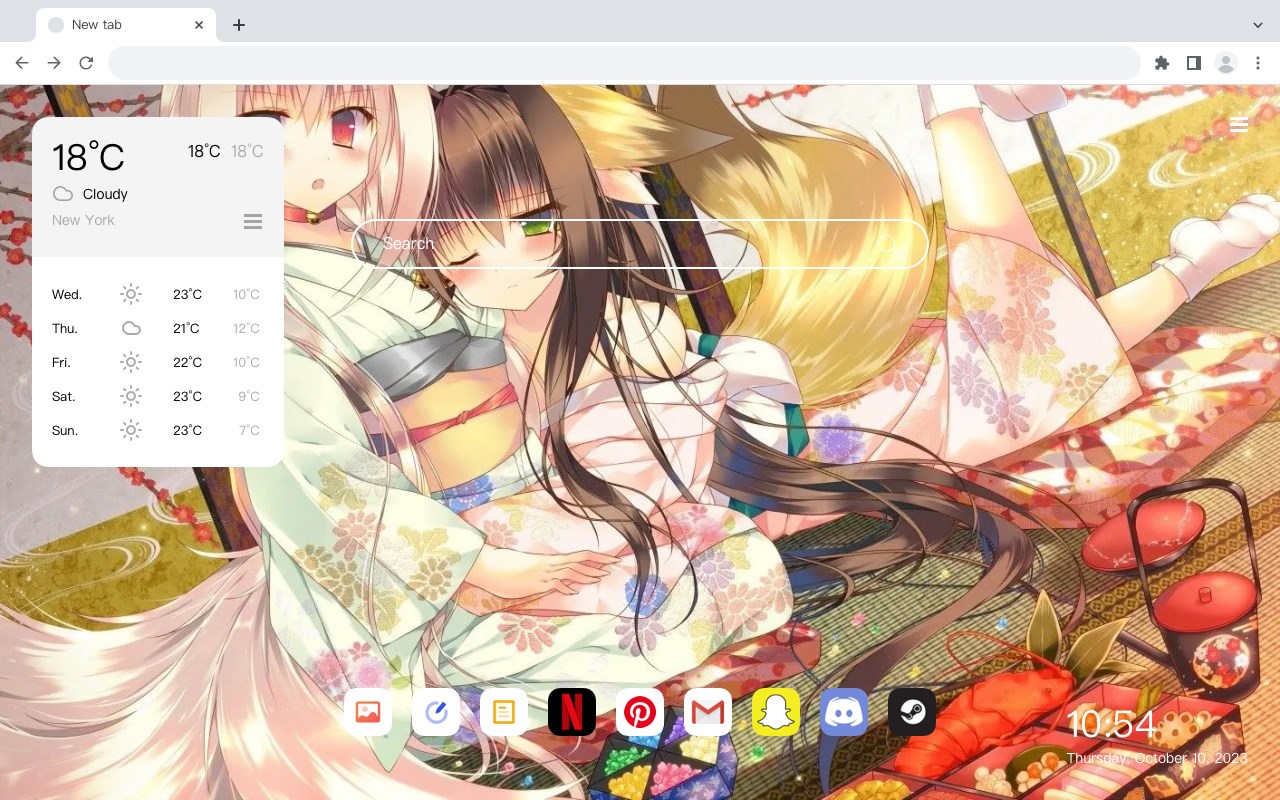Open the Snapchat shortcut
Image resolution: width=1280 pixels, height=800 pixels.
[x=776, y=712]
